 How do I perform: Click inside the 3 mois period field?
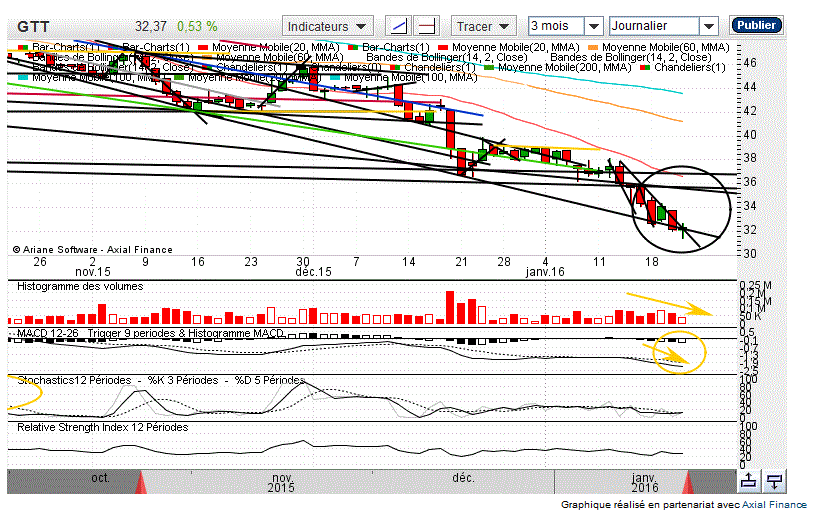[x=556, y=26]
